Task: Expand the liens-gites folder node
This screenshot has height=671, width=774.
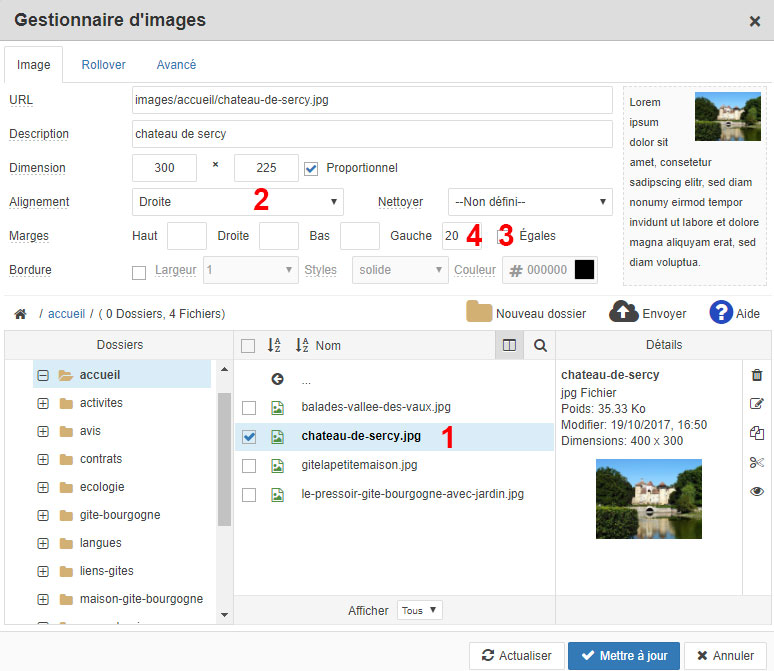Action: click(x=43, y=572)
